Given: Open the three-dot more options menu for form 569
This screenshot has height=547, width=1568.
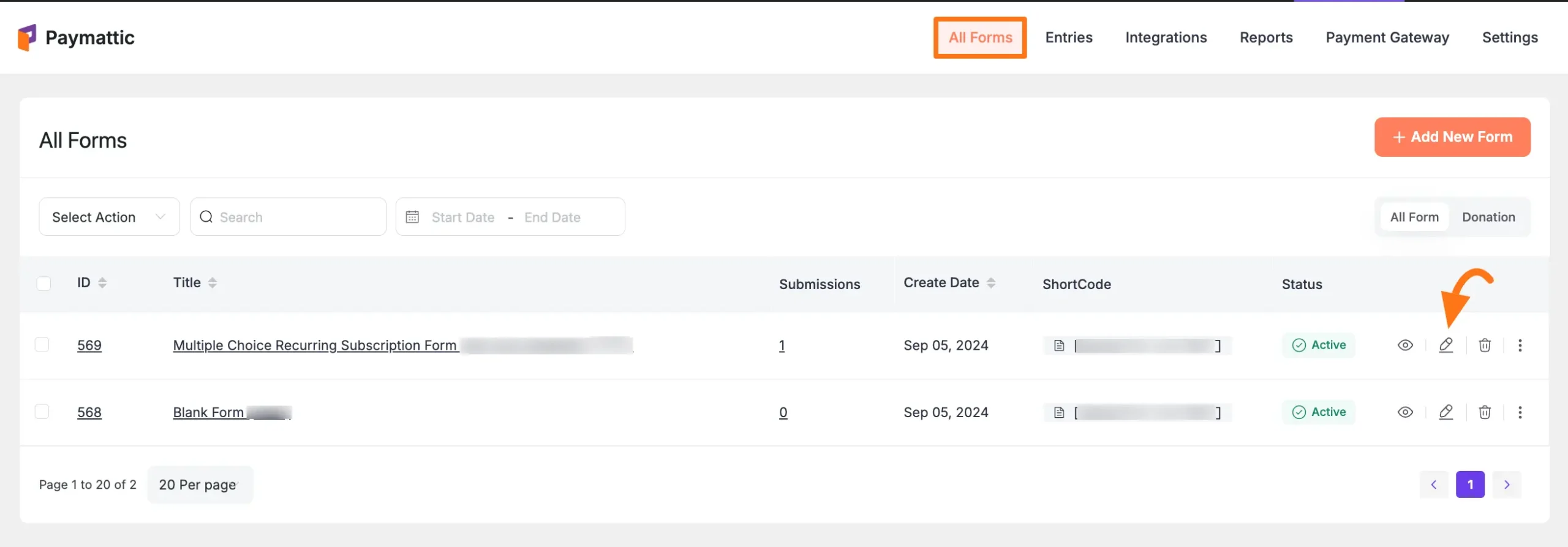Looking at the screenshot, I should tap(1520, 345).
